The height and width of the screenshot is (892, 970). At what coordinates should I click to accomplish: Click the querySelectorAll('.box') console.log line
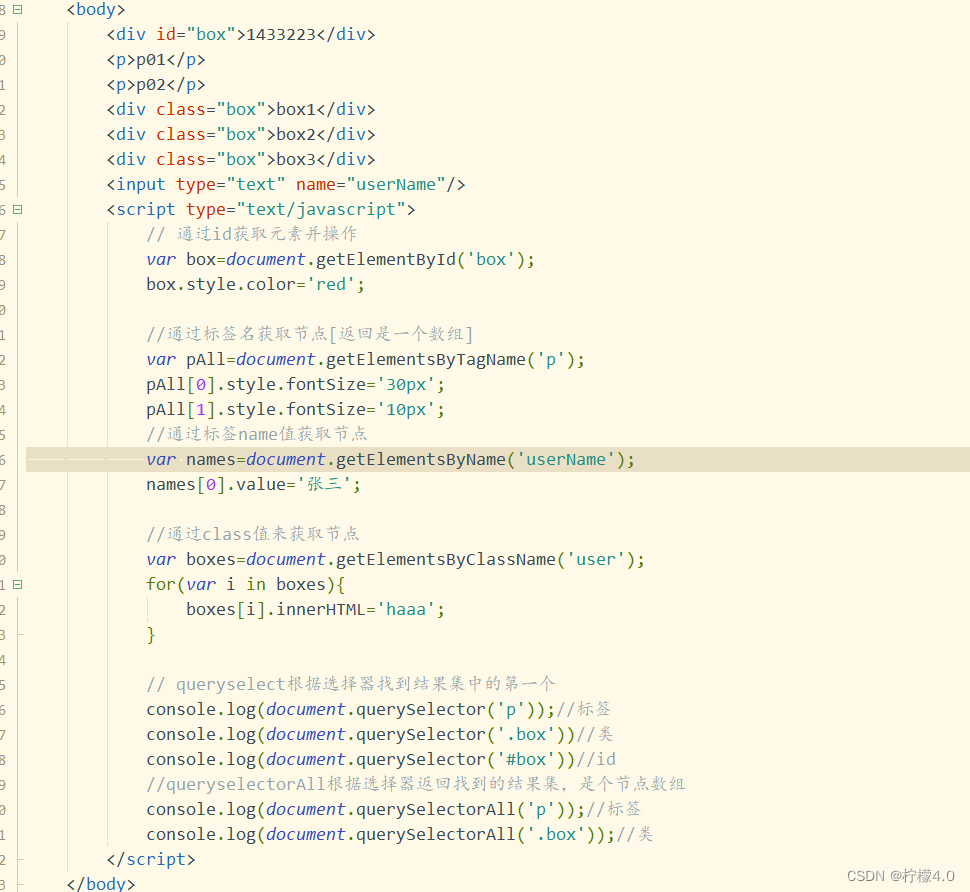tap(400, 834)
